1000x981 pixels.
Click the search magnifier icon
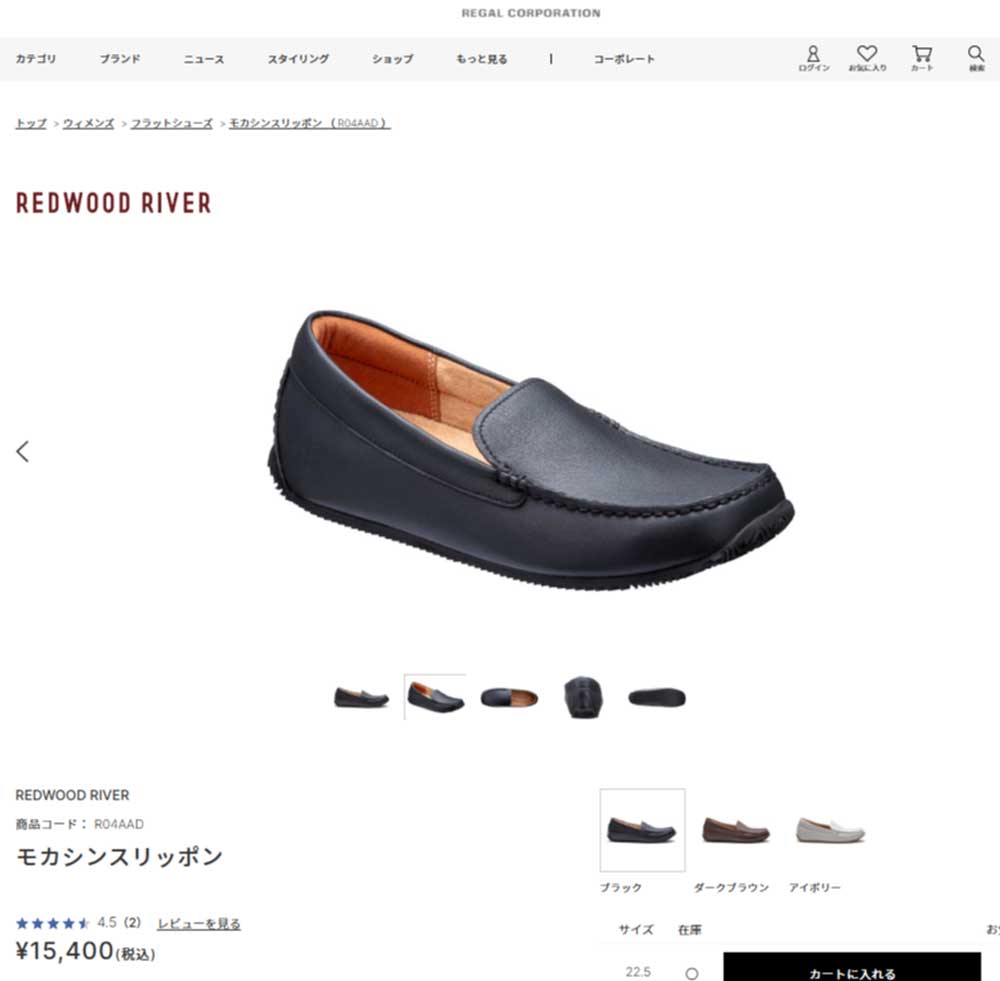click(976, 57)
